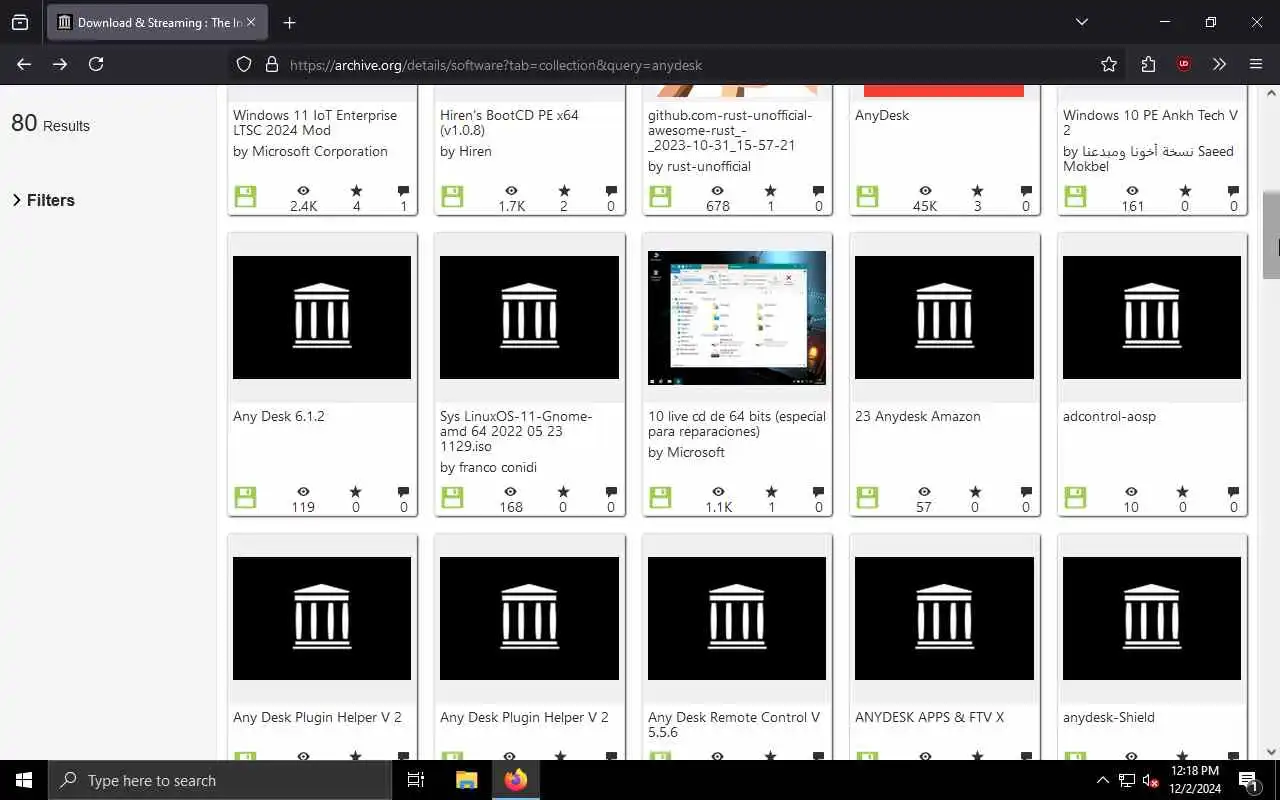Screen dimensions: 1280x800
Task: Open Windows 10 PE Ankh Tech V 2
Action: pyautogui.click(x=1150, y=122)
